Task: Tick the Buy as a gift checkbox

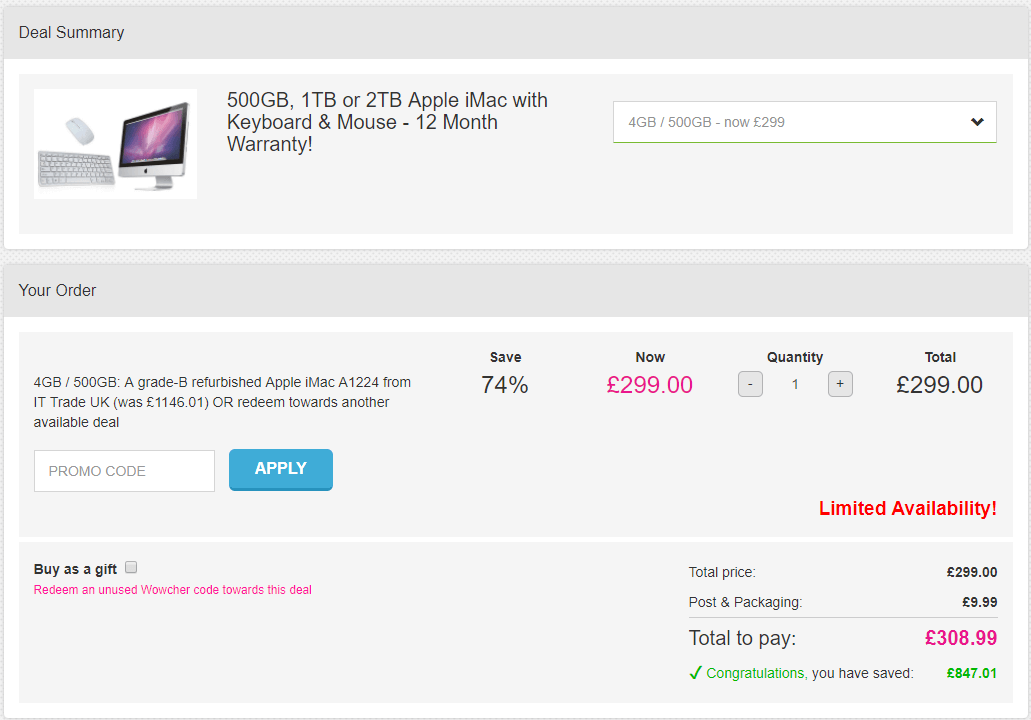Action: 131,568
